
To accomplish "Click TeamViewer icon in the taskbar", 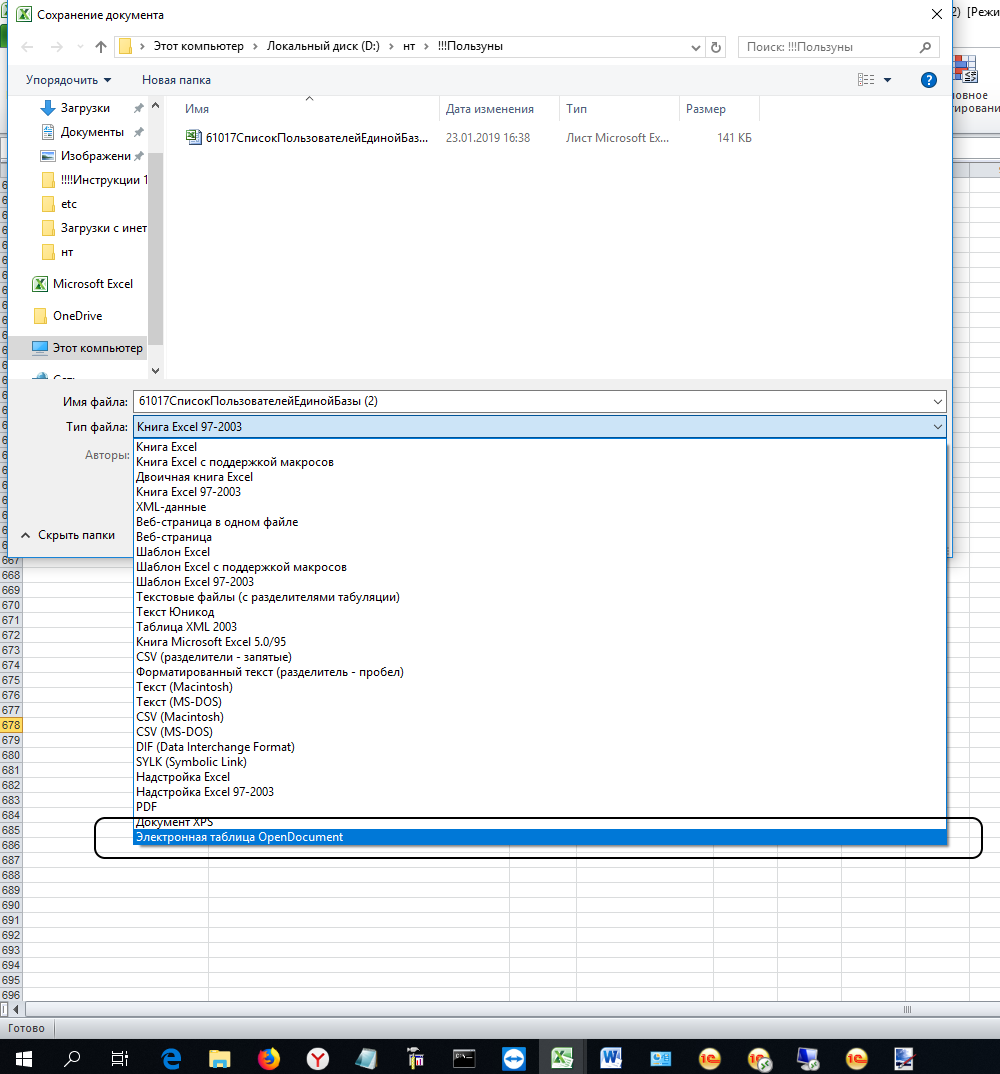I will (513, 1058).
